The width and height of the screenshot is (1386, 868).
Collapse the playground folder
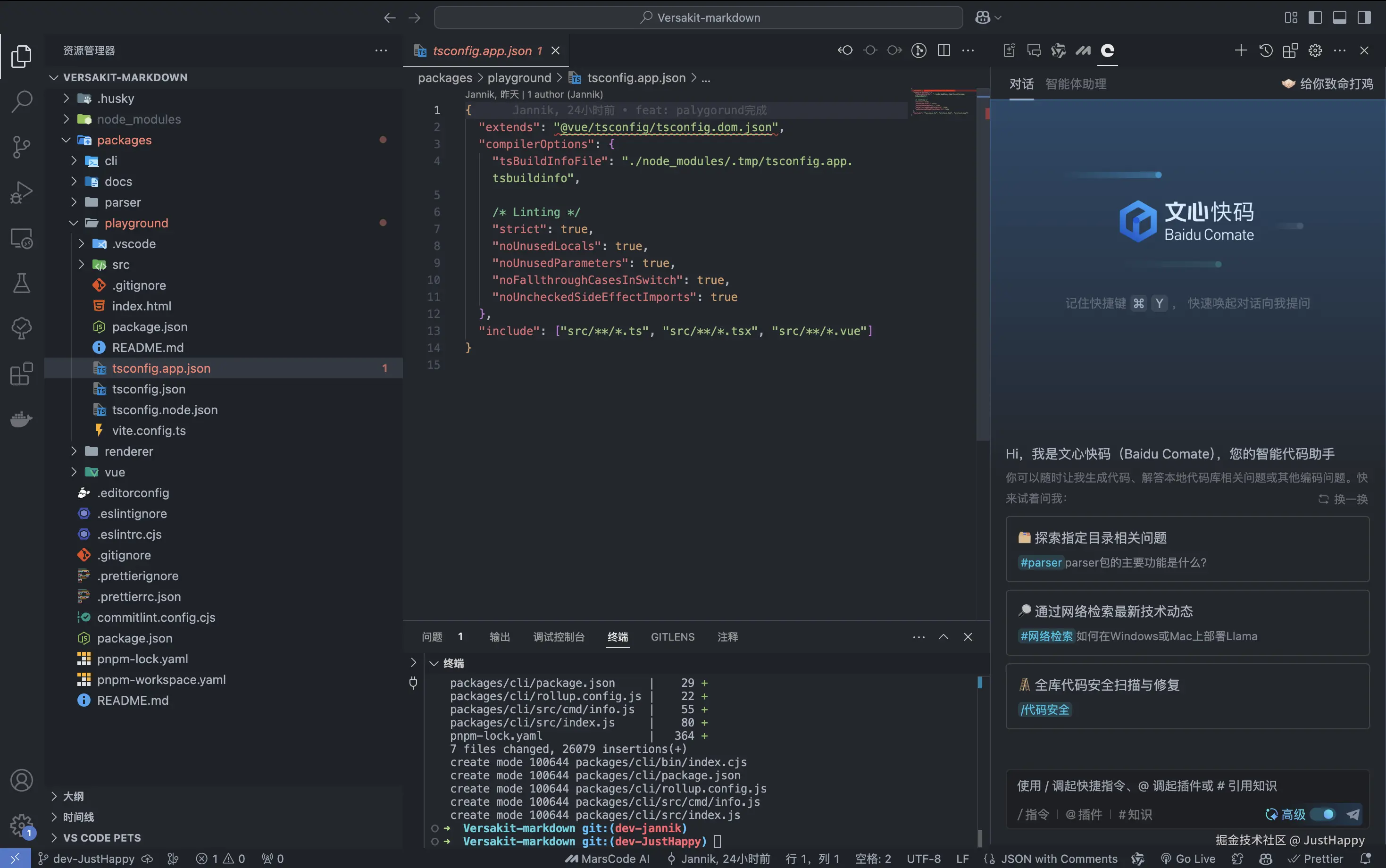(136, 223)
